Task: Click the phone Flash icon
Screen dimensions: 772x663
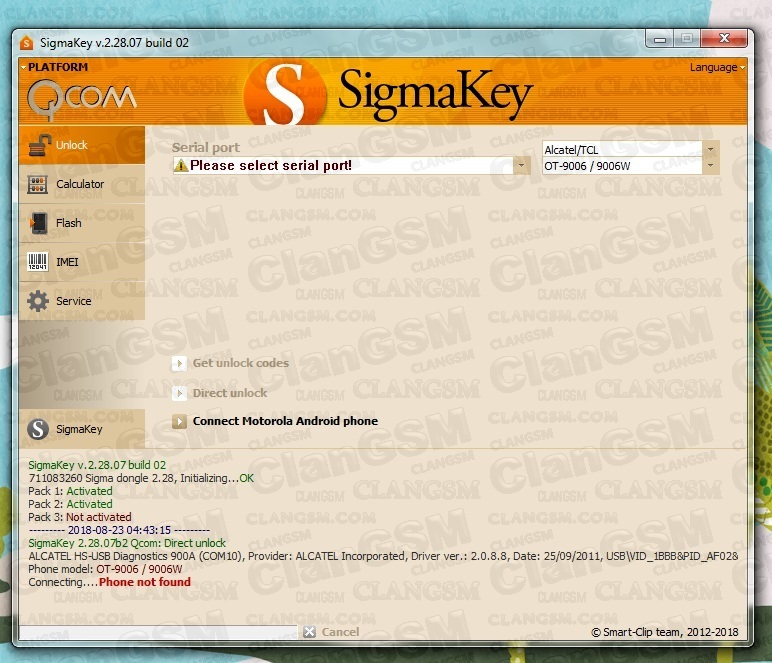Action: pyautogui.click(x=38, y=223)
